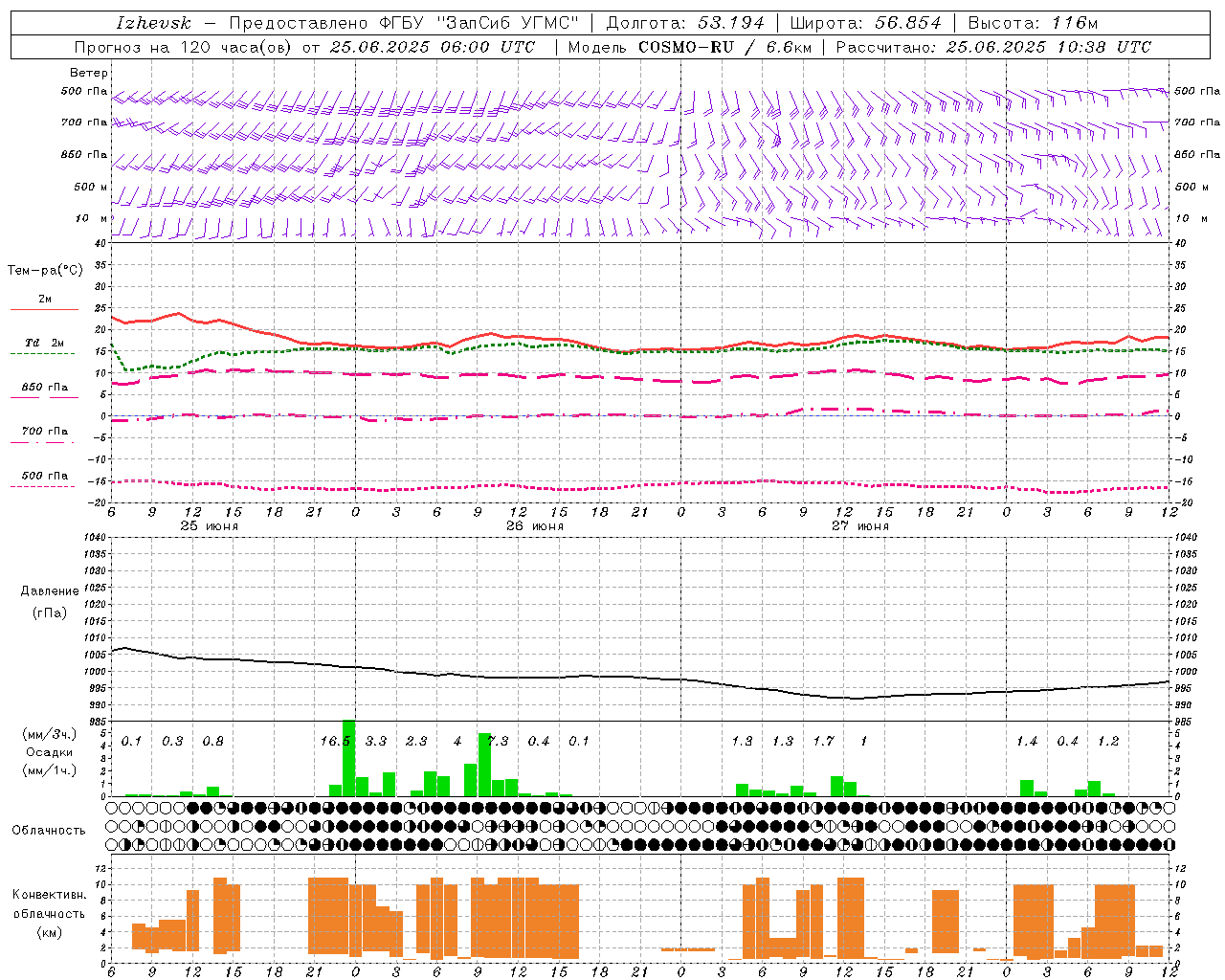Image resolution: width=1225 pixels, height=980 pixels.
Task: Click the "2.3" precipitation total value
Action: pyautogui.click(x=416, y=742)
